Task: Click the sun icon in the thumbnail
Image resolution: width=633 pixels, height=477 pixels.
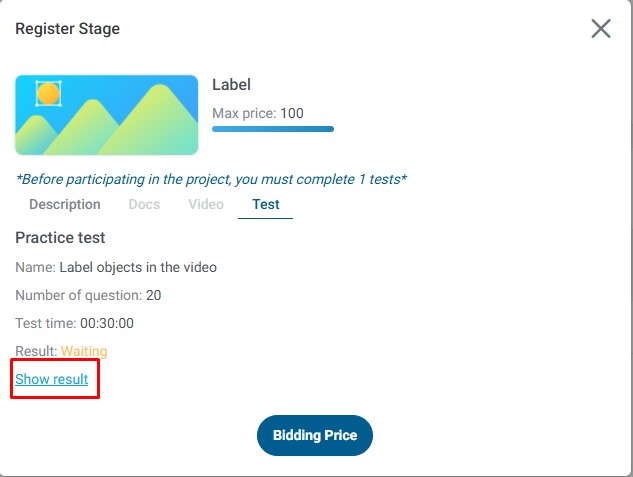Action: [48, 94]
